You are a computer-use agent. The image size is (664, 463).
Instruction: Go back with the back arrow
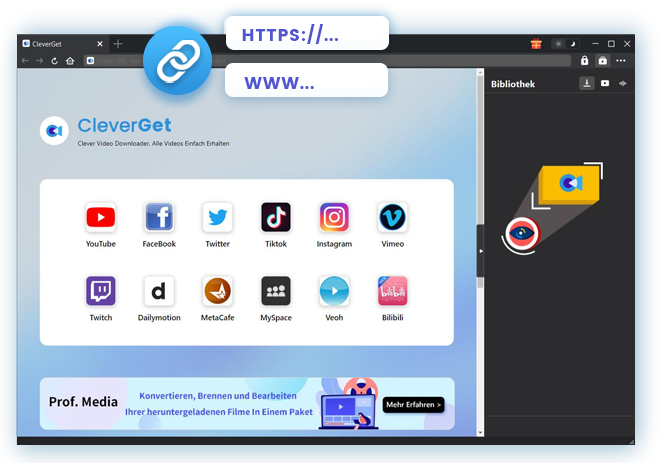[25, 61]
